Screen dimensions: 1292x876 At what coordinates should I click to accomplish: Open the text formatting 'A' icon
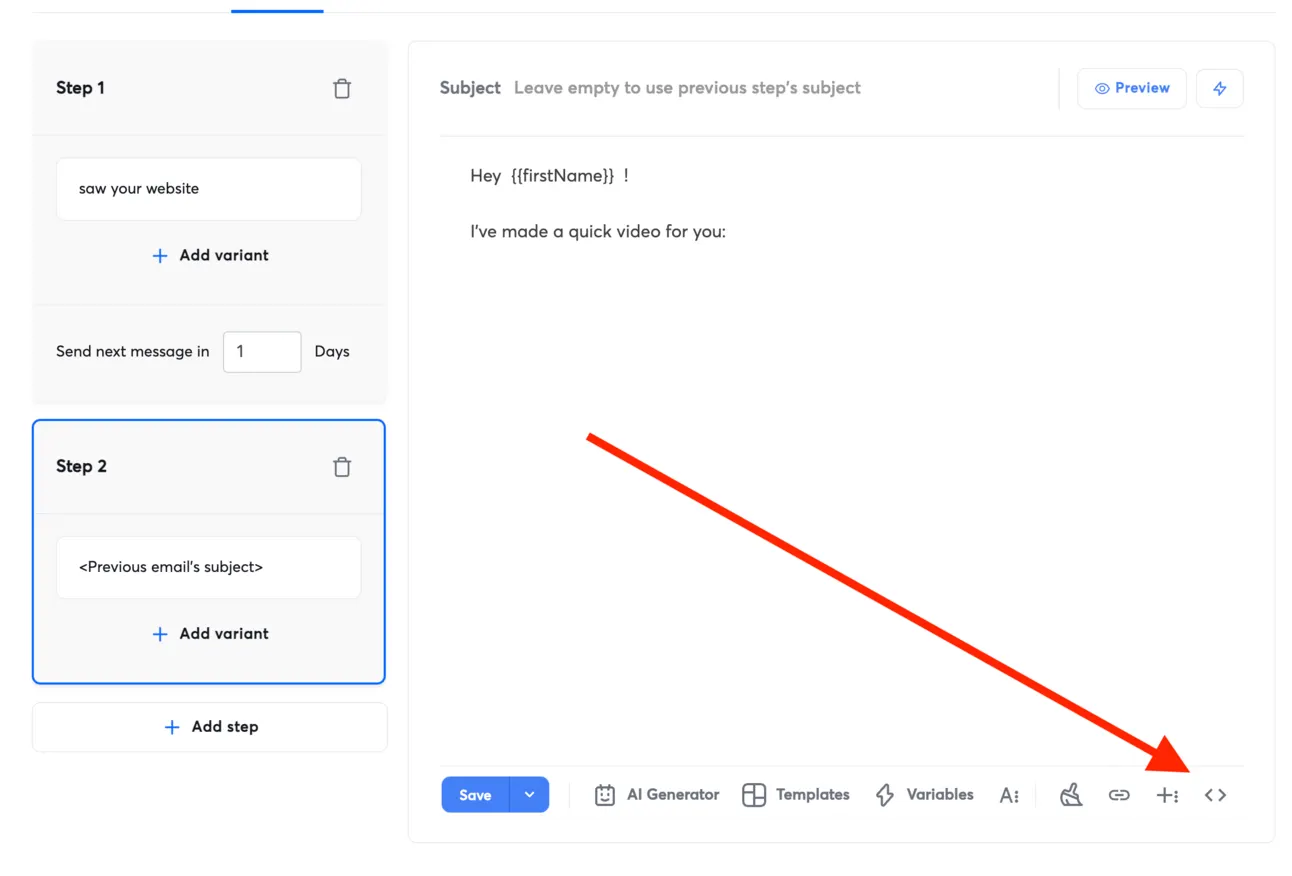click(1009, 795)
